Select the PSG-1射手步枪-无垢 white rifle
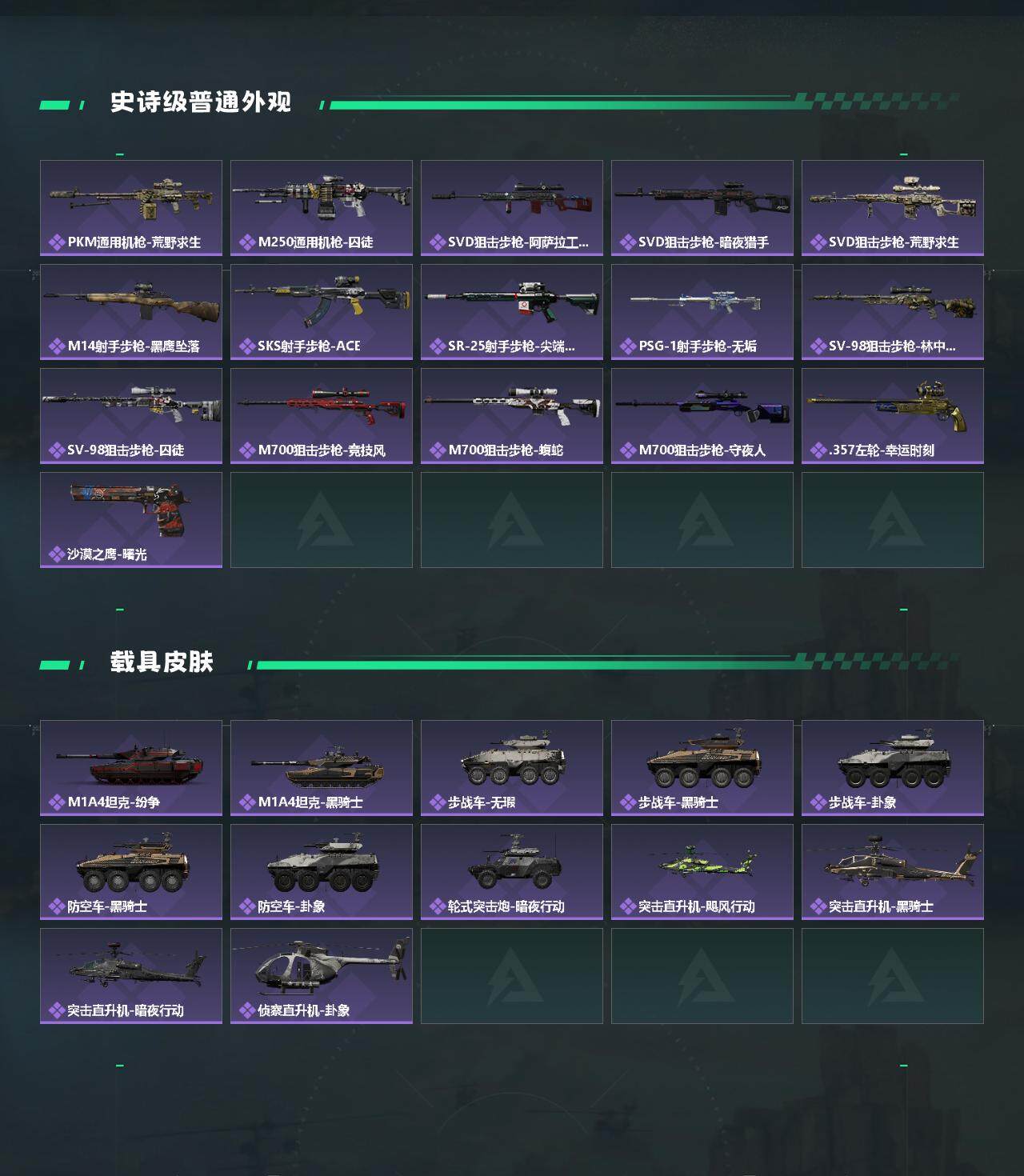 702,312
